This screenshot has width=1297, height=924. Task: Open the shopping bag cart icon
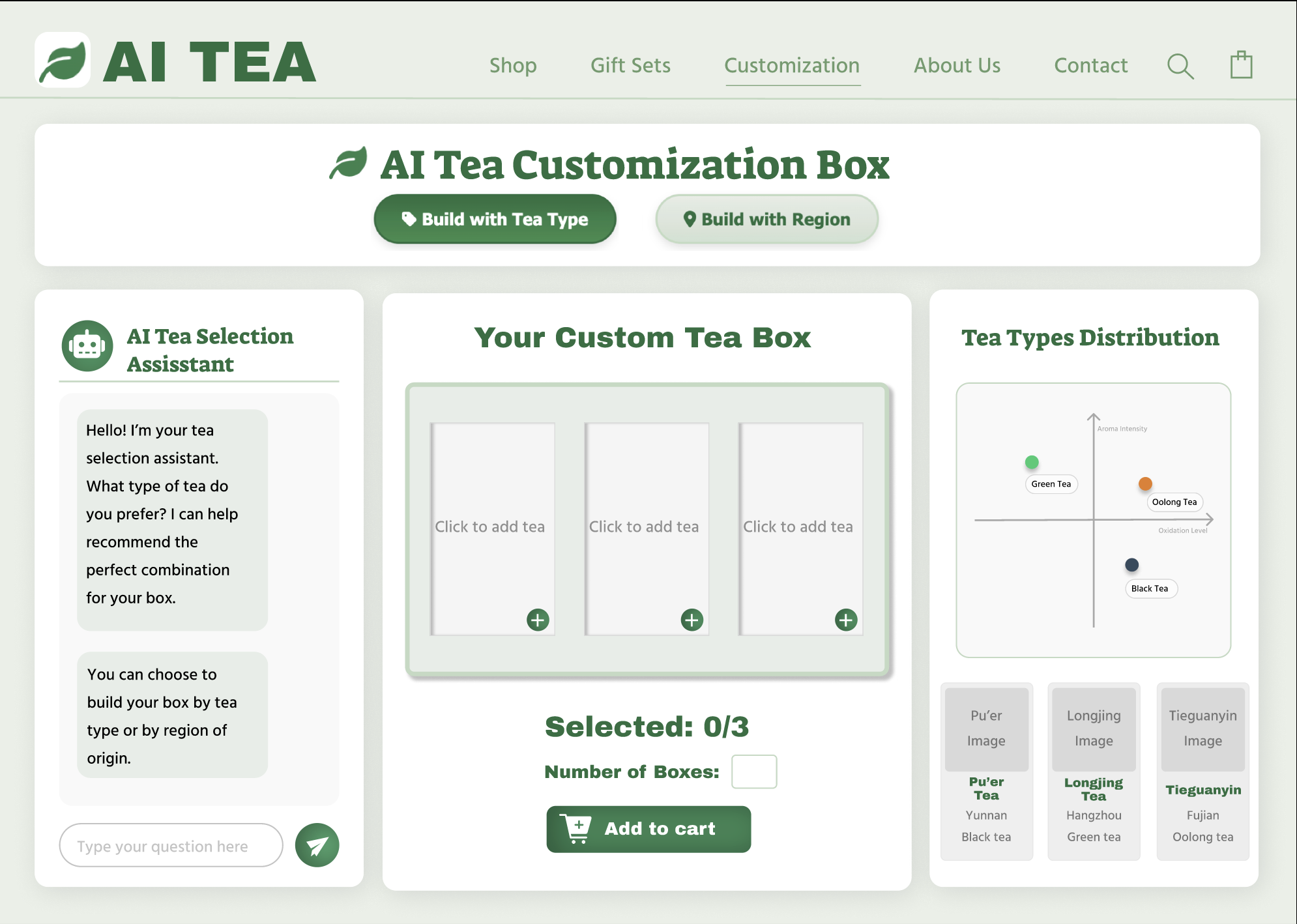(x=1241, y=65)
